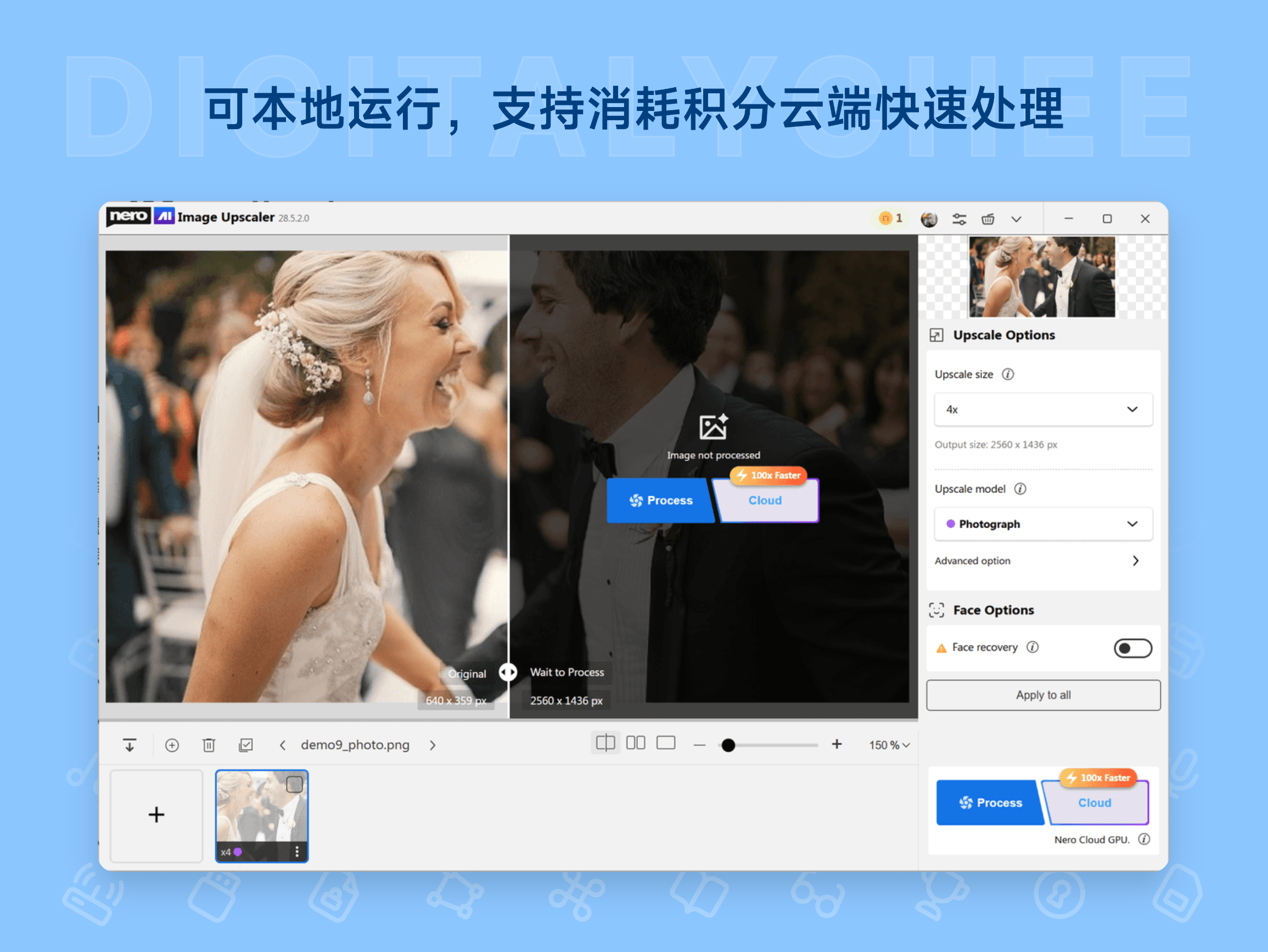Click the select-all checkbox icon in toolbar

tap(245, 744)
